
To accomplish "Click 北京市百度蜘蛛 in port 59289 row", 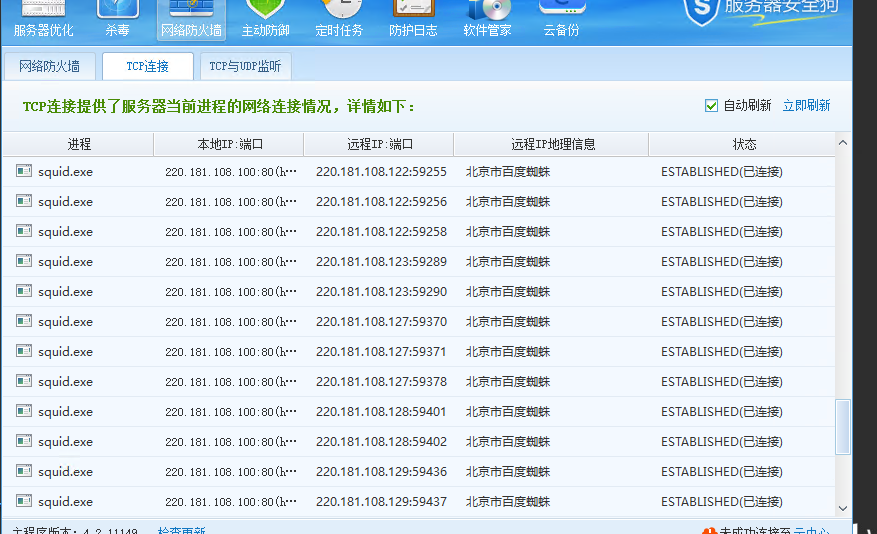I will tap(508, 262).
